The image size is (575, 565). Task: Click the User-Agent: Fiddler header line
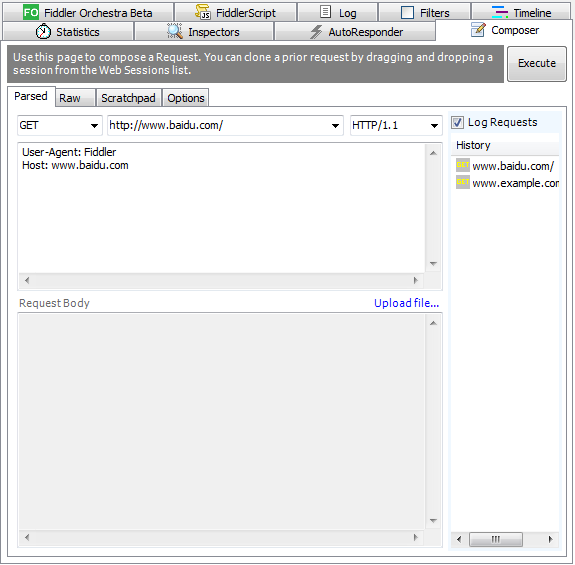pos(69,152)
